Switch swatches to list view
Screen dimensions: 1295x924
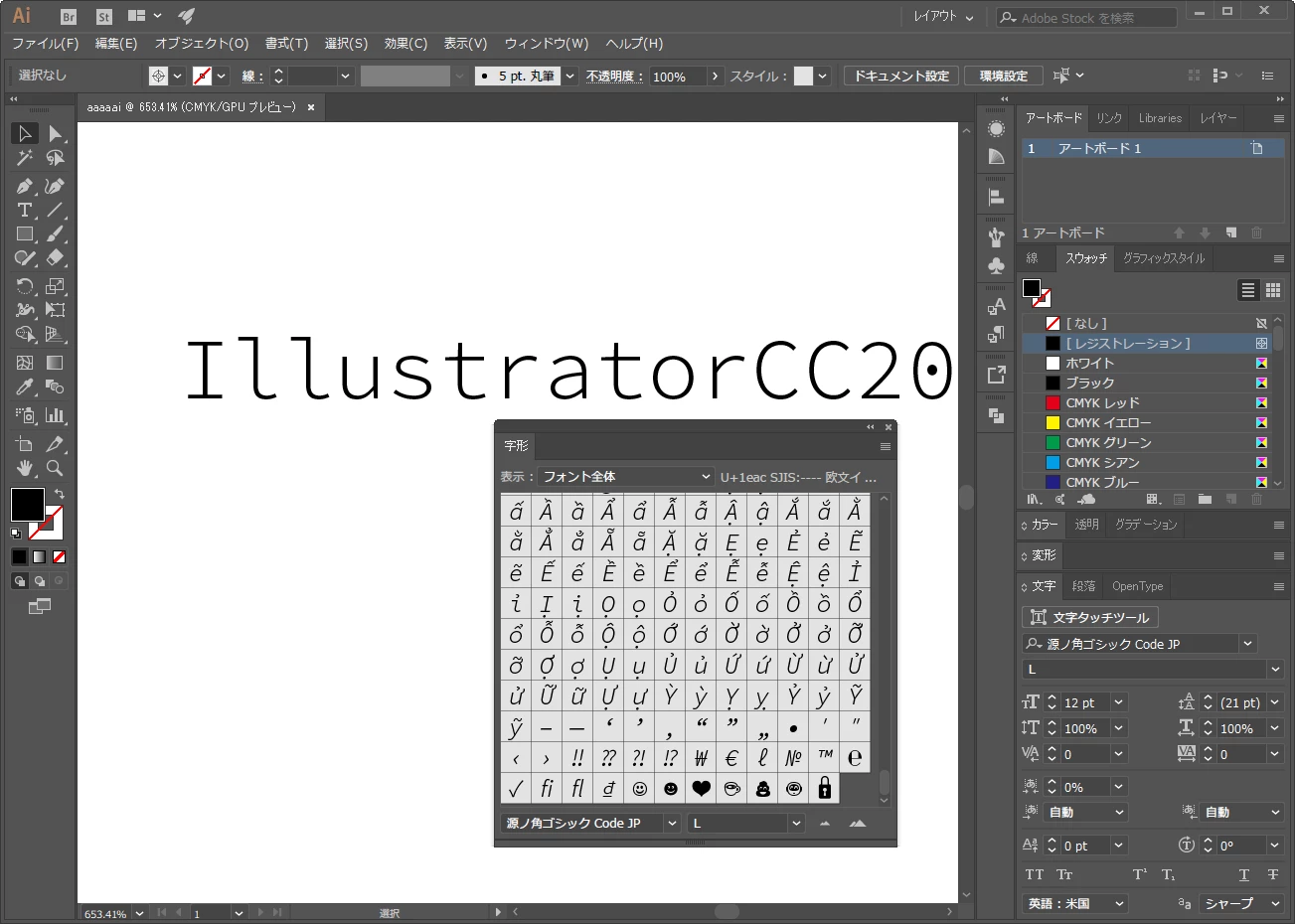[x=1248, y=290]
